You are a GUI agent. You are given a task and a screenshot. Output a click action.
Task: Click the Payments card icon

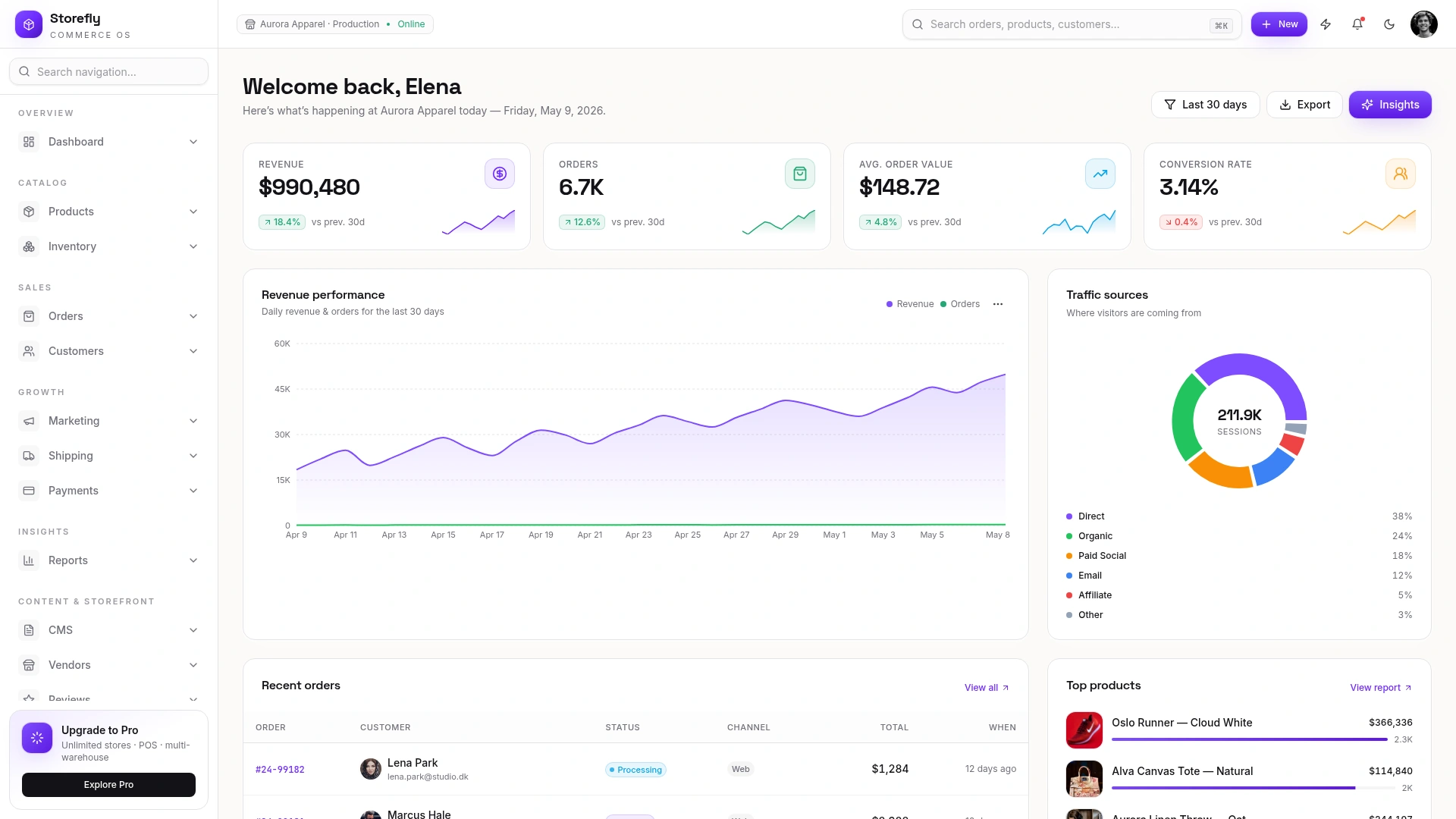(29, 491)
